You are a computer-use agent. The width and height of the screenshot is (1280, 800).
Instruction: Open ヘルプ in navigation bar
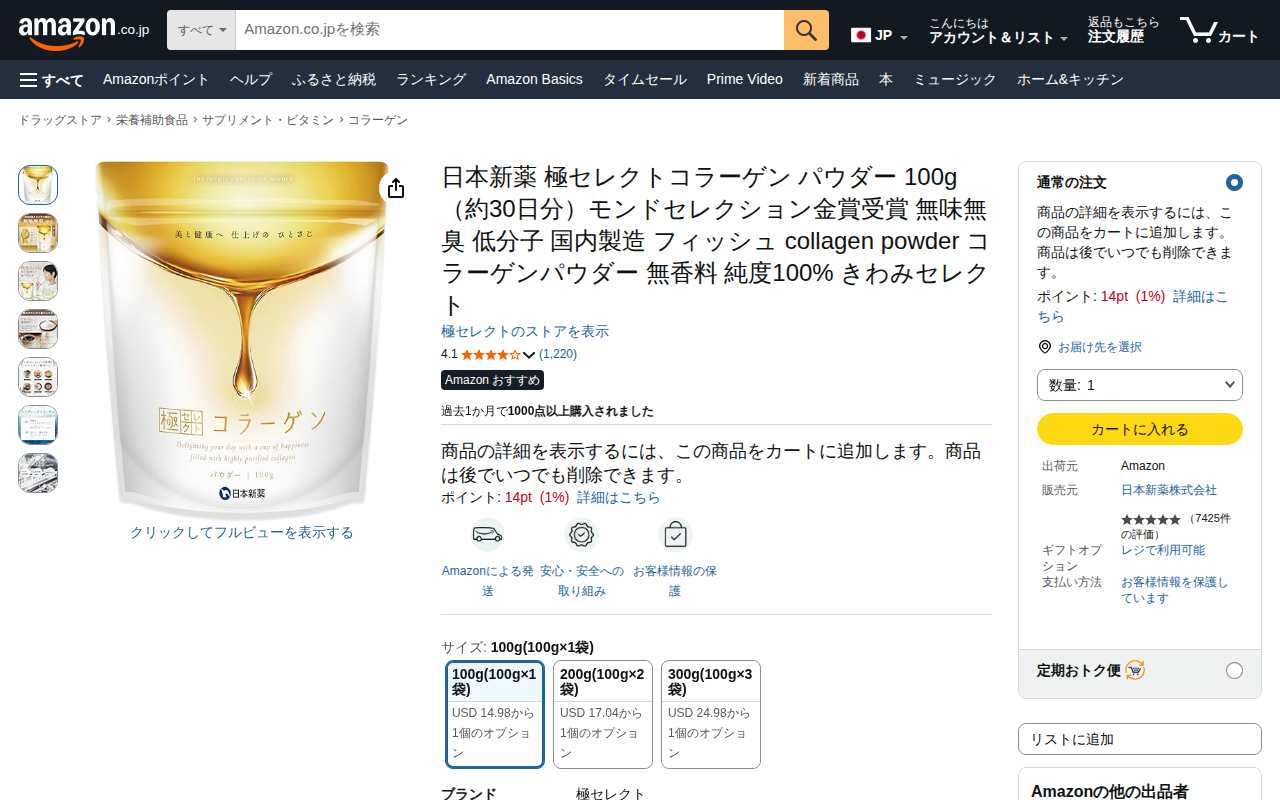tap(251, 80)
